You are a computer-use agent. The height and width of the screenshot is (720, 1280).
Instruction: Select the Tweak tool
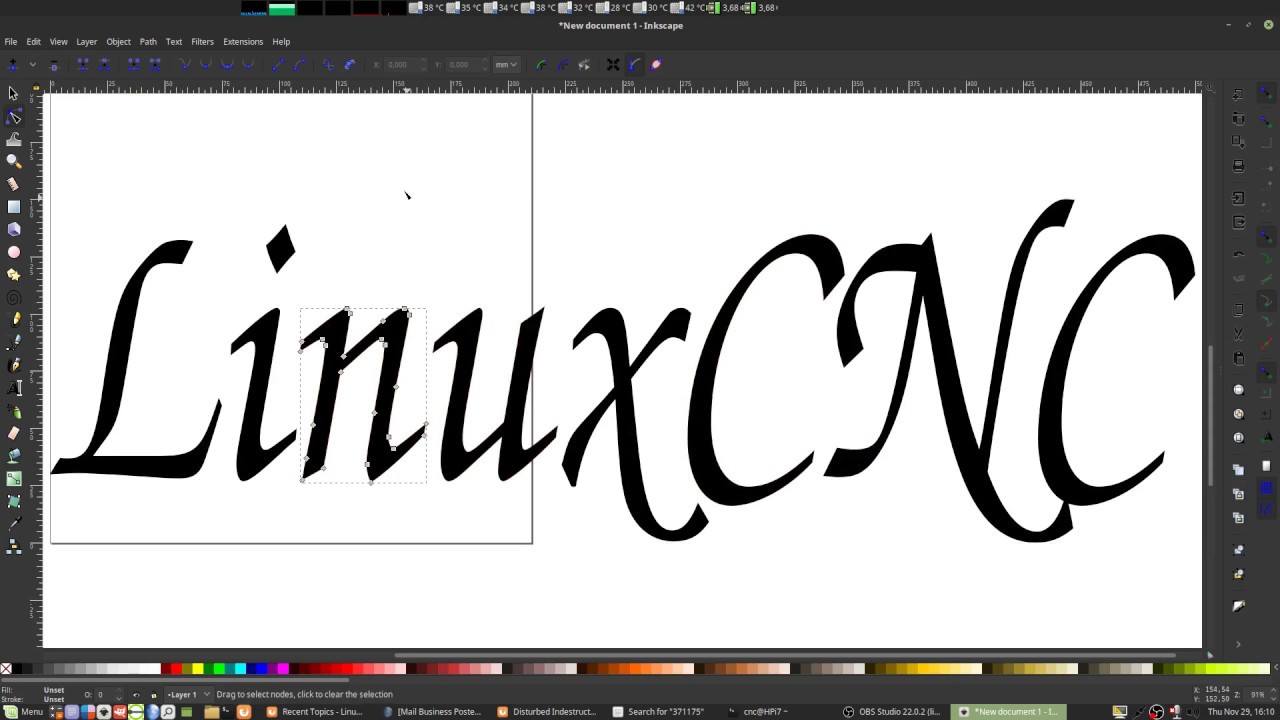(x=13, y=139)
